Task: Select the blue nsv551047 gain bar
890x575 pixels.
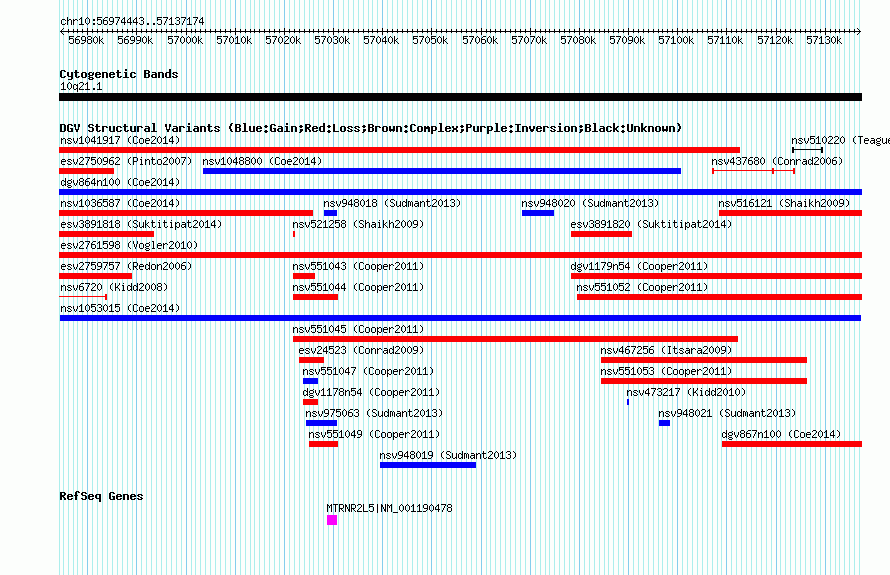Action: pyautogui.click(x=310, y=381)
